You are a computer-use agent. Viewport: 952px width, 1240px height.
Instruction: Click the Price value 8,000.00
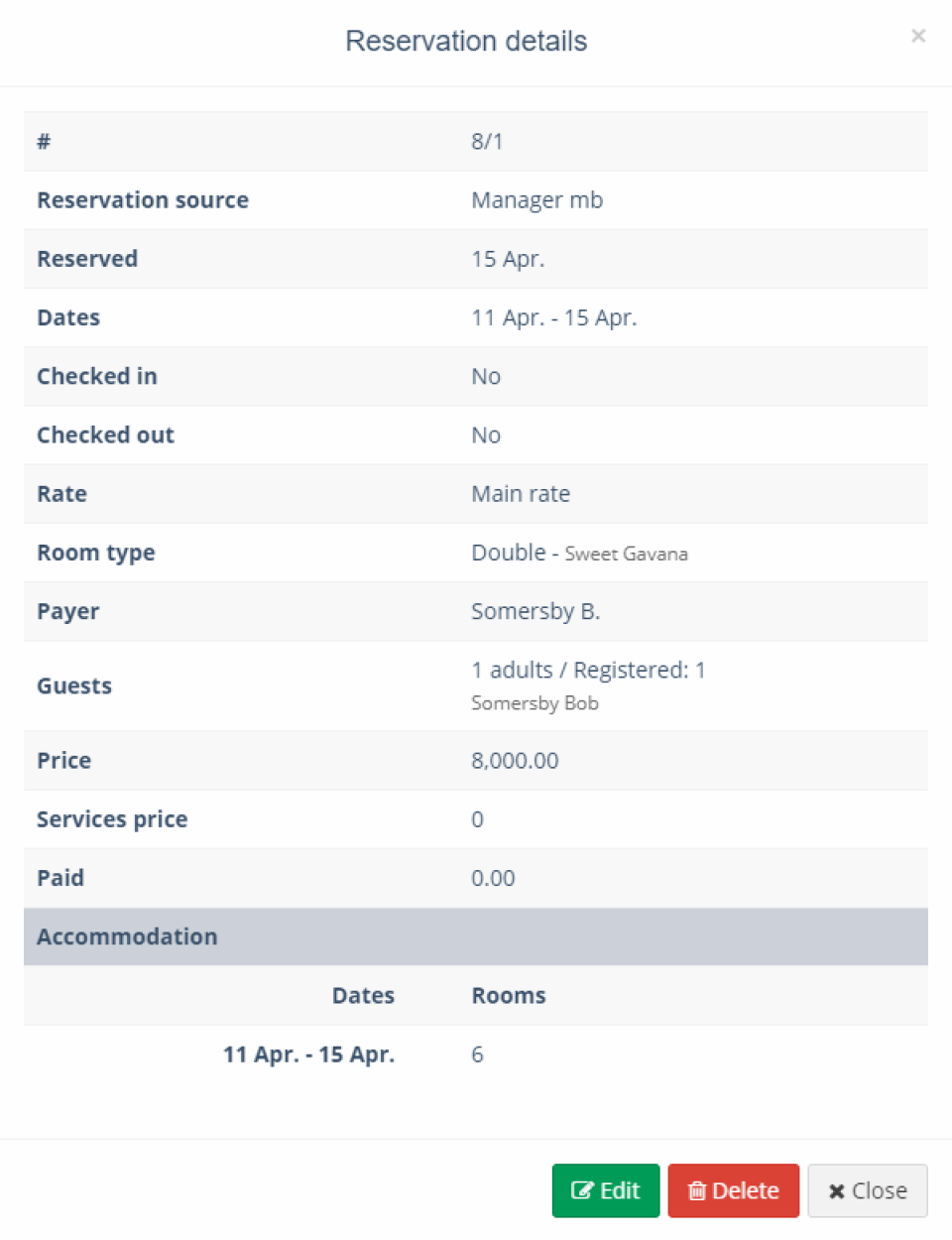515,760
